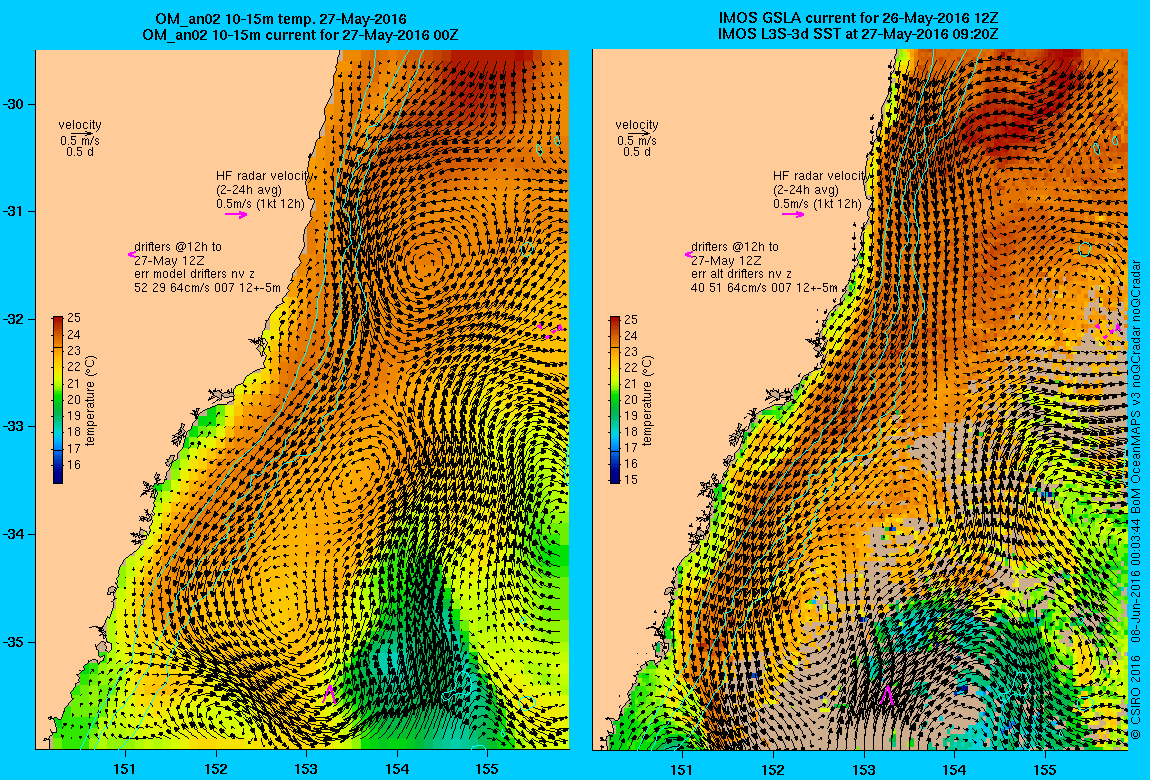Viewport: 1150px width, 780px height.
Task: Click the left map title 'OM_an02 10-15m temp. 27-May-2016'
Action: 281,19
